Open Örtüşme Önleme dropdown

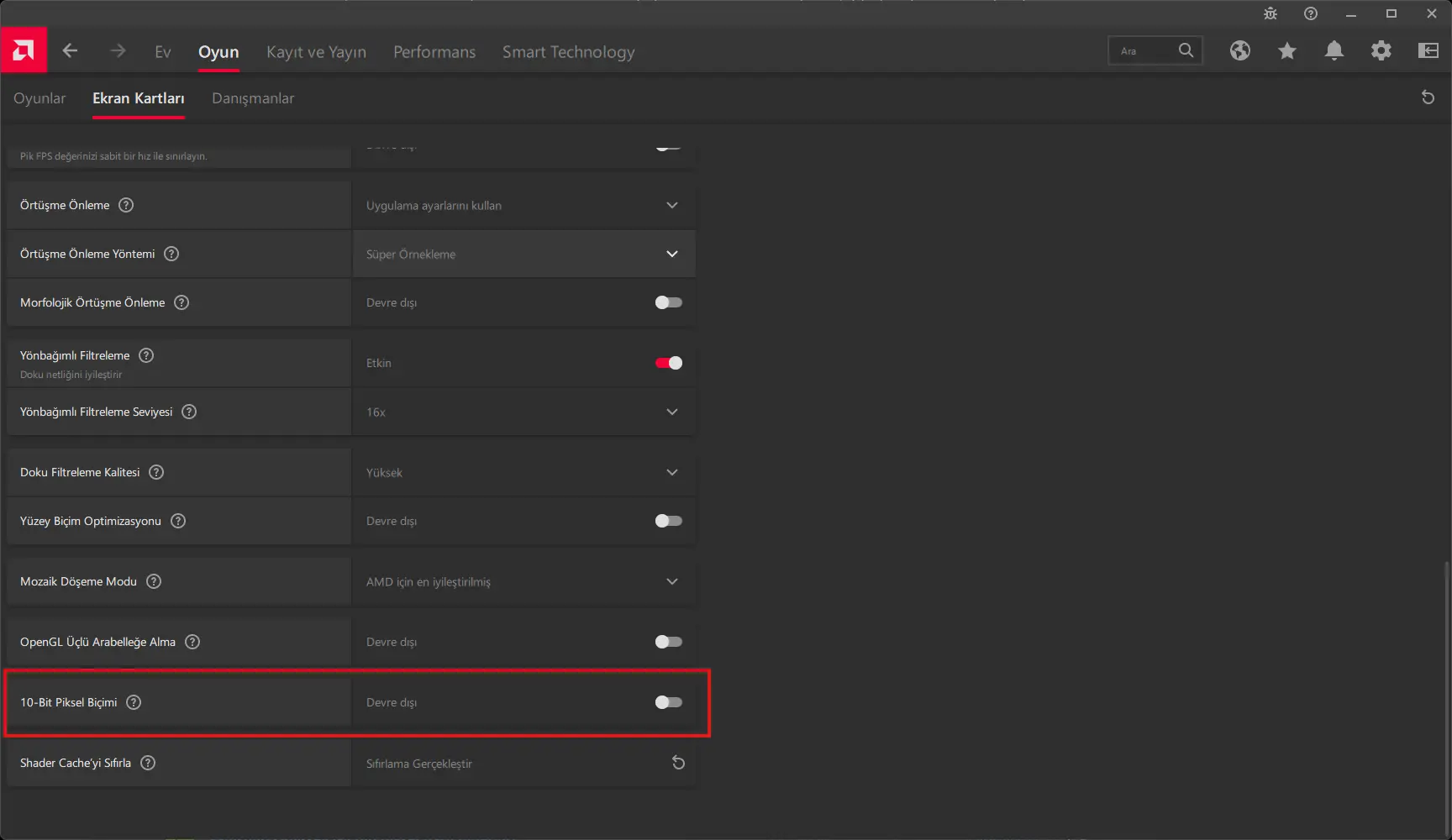click(524, 205)
